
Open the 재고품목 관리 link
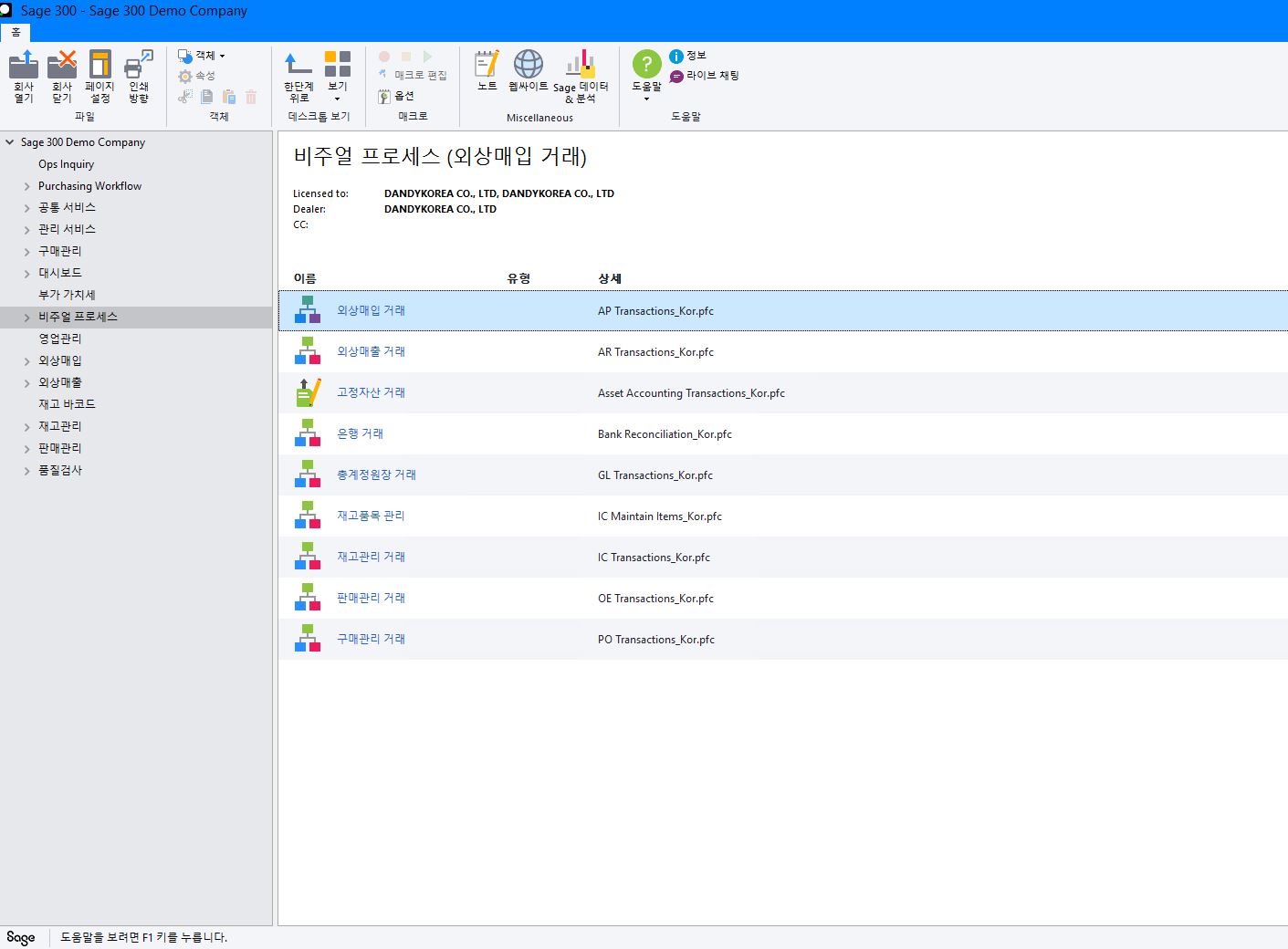pyautogui.click(x=371, y=516)
